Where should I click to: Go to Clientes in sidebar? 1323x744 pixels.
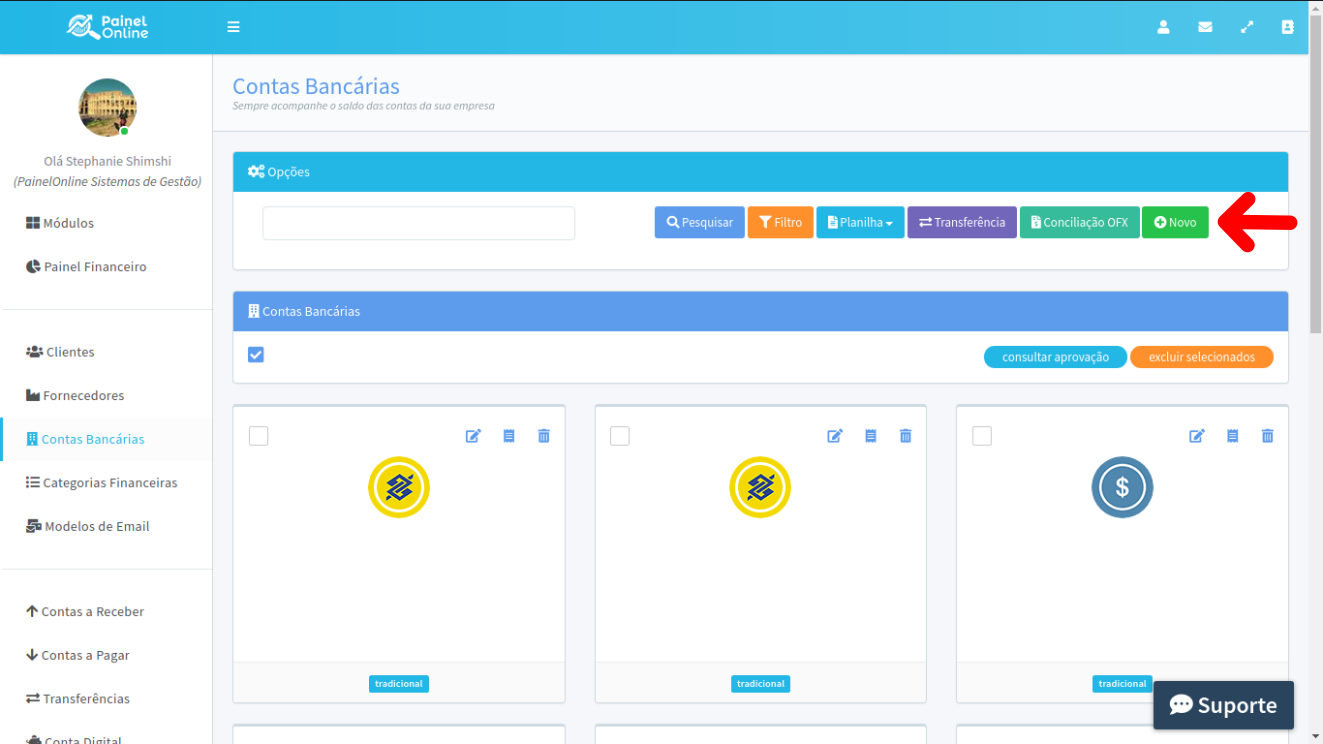coord(60,352)
